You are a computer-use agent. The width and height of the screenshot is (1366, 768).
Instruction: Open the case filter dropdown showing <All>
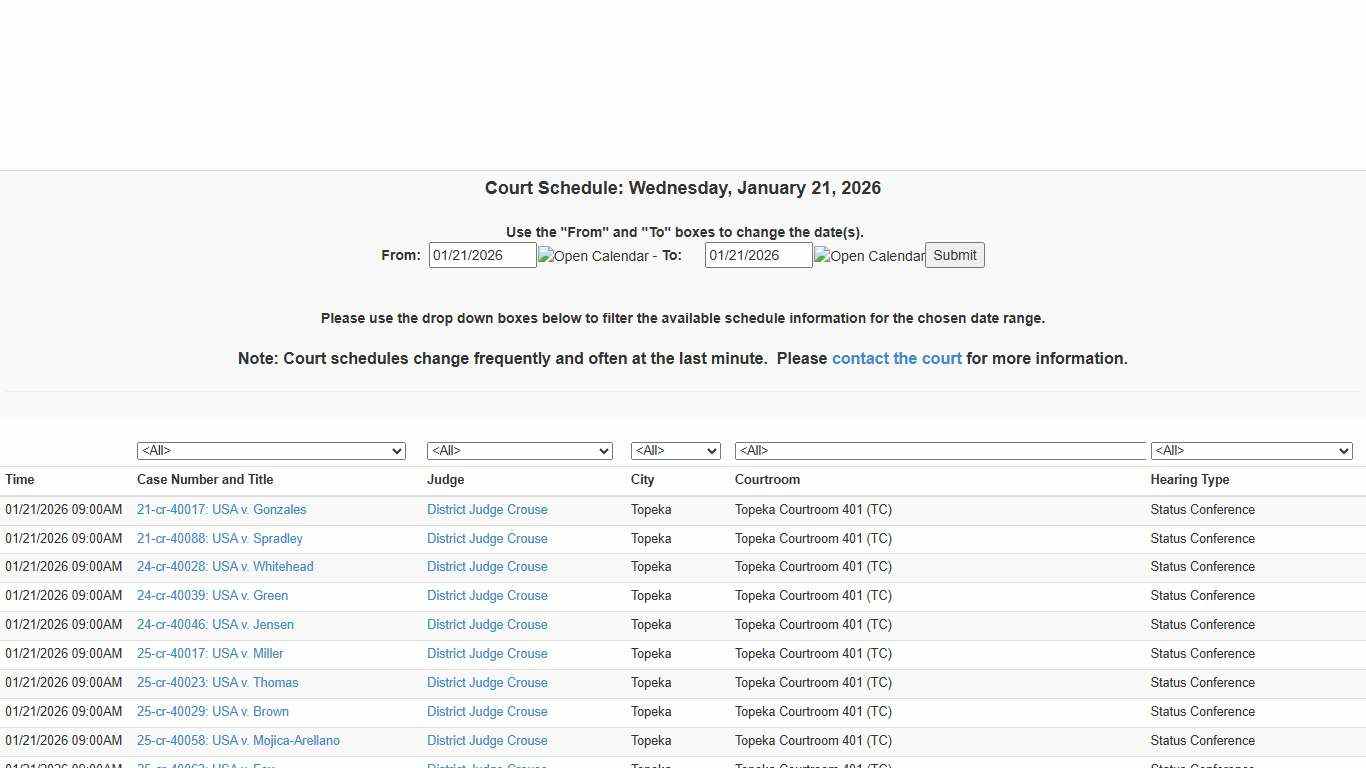[x=271, y=450]
